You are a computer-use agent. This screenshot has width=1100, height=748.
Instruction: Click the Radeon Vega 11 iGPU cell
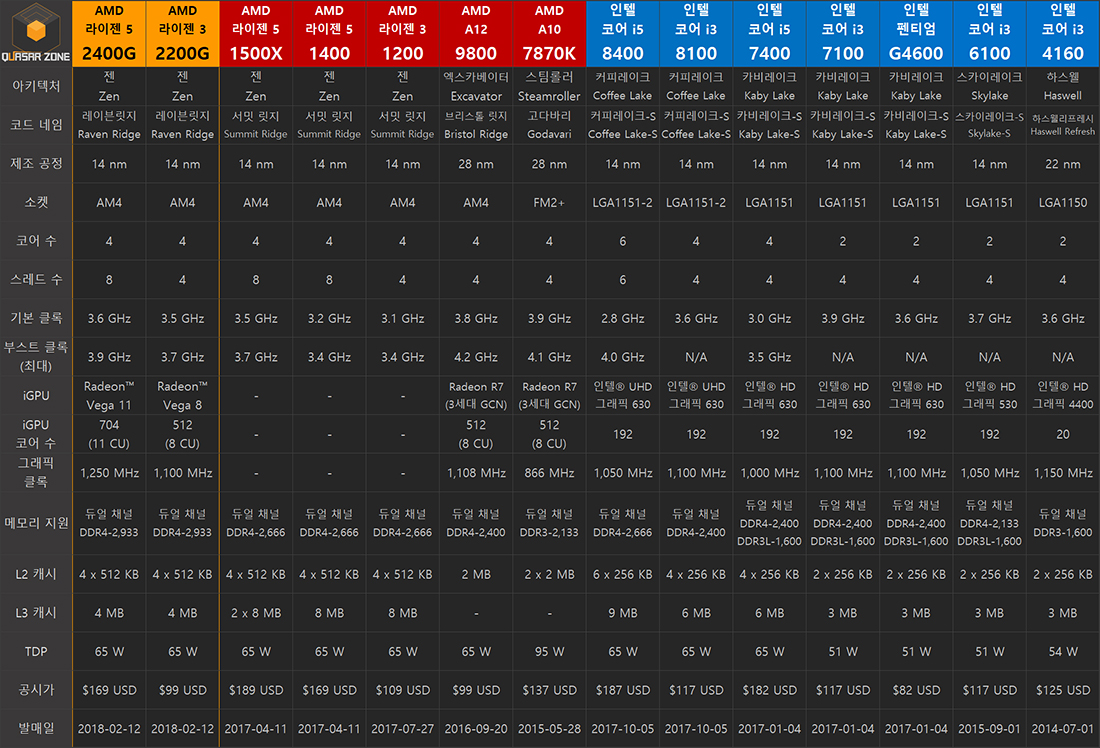coord(109,395)
